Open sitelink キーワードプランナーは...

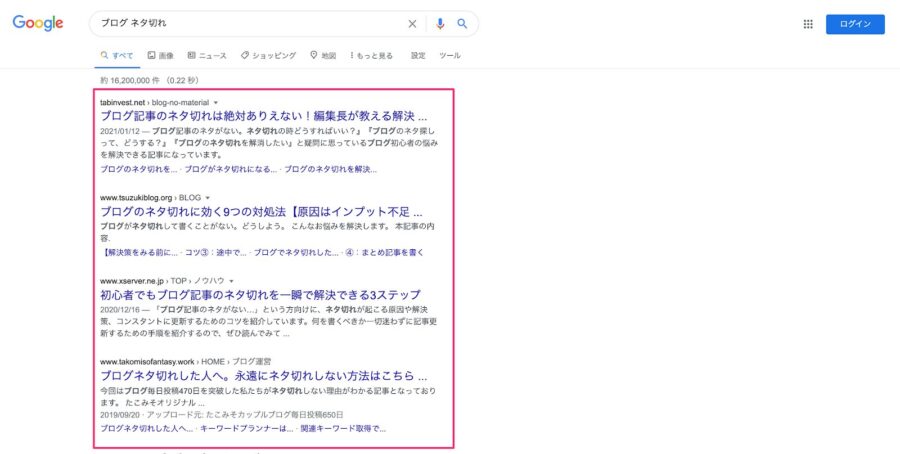point(247,429)
